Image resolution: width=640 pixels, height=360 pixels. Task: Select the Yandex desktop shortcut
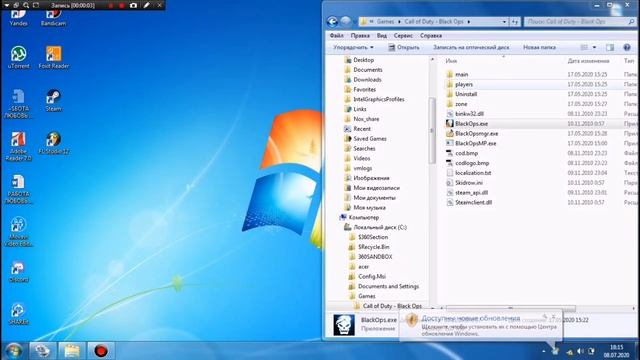(x=18, y=18)
